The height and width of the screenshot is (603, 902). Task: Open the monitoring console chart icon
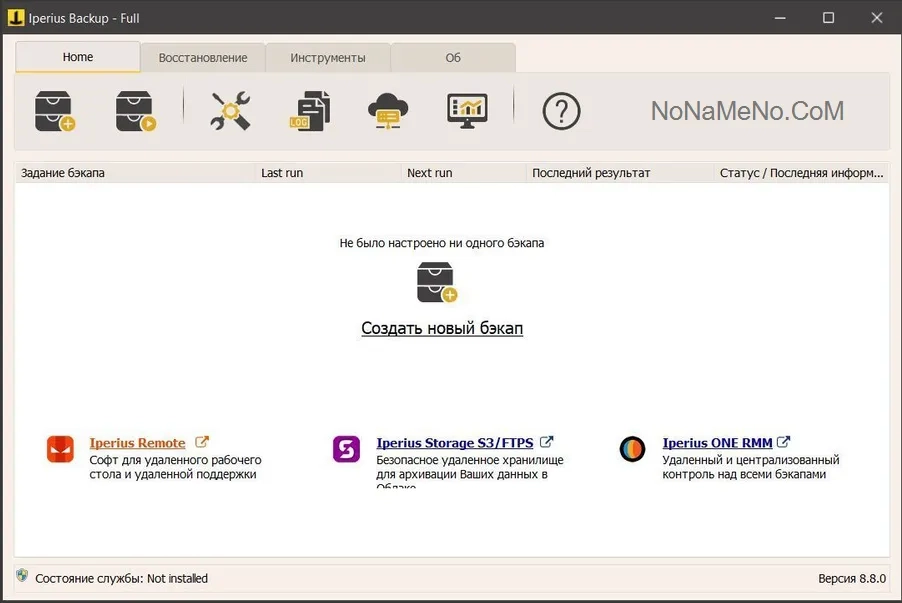coord(467,111)
